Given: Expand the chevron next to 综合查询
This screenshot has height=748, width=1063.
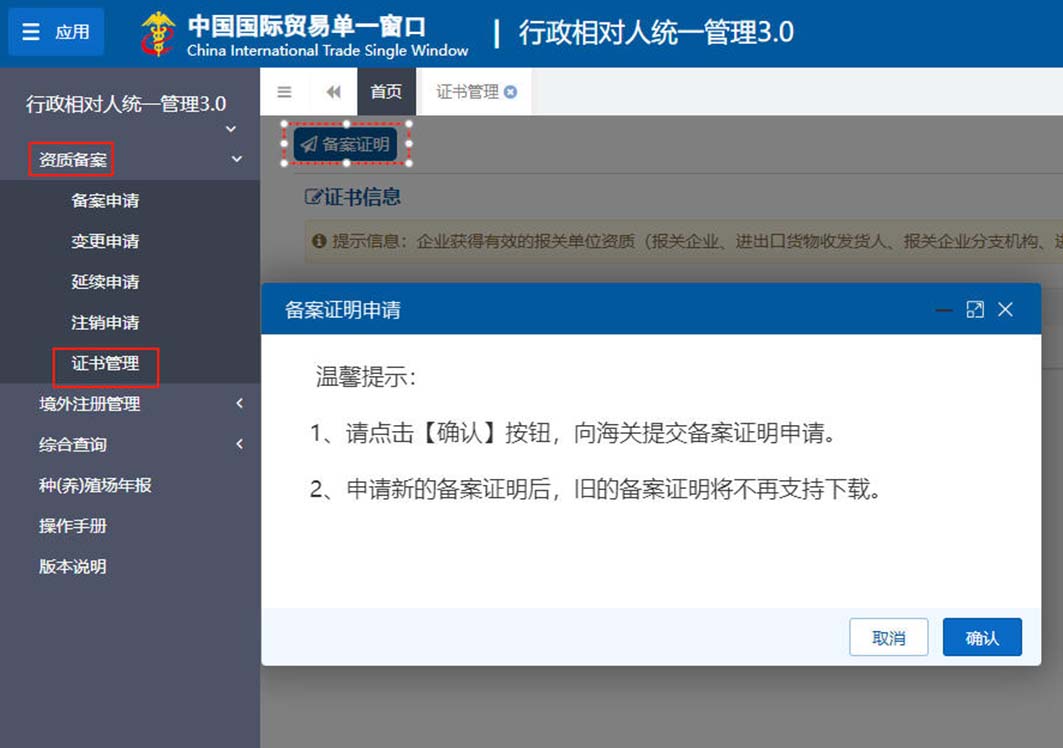Looking at the screenshot, I should [239, 444].
